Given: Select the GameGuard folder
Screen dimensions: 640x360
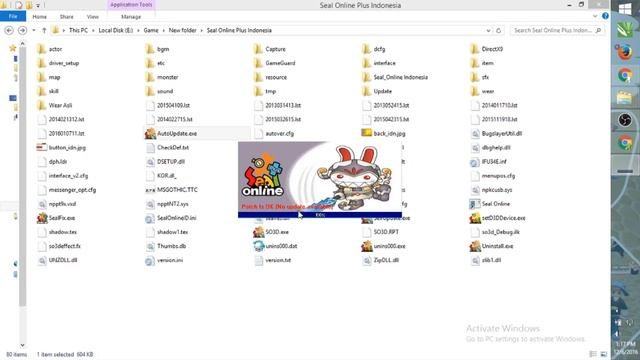Looking at the screenshot, I should click(x=275, y=63).
